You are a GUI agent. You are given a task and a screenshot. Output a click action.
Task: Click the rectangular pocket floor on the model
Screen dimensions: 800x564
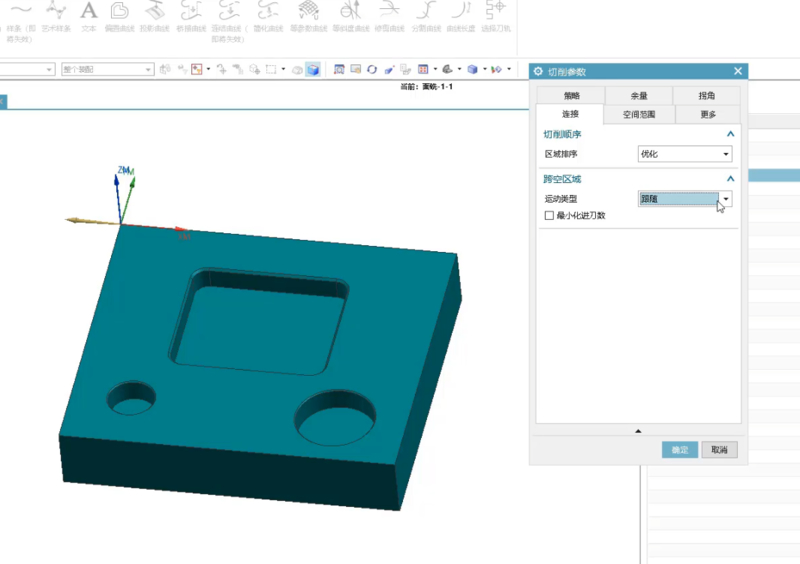click(258, 329)
